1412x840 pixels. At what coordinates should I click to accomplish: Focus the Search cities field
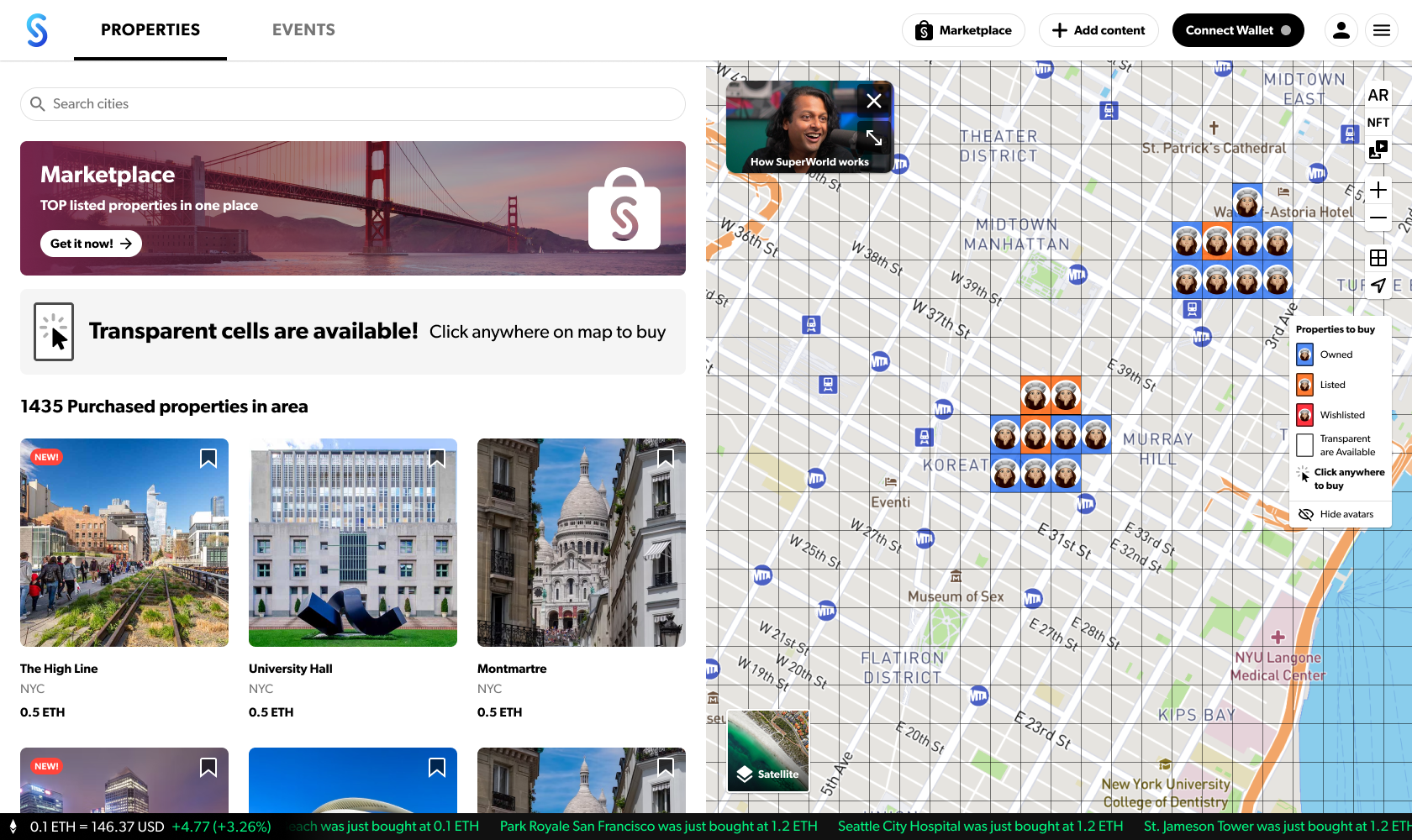353,104
